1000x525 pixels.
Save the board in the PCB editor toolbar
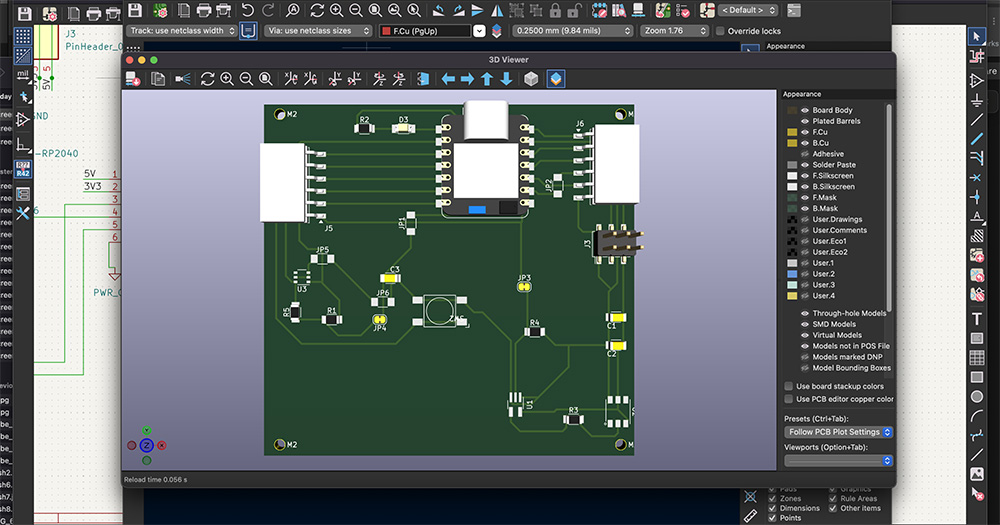point(135,10)
